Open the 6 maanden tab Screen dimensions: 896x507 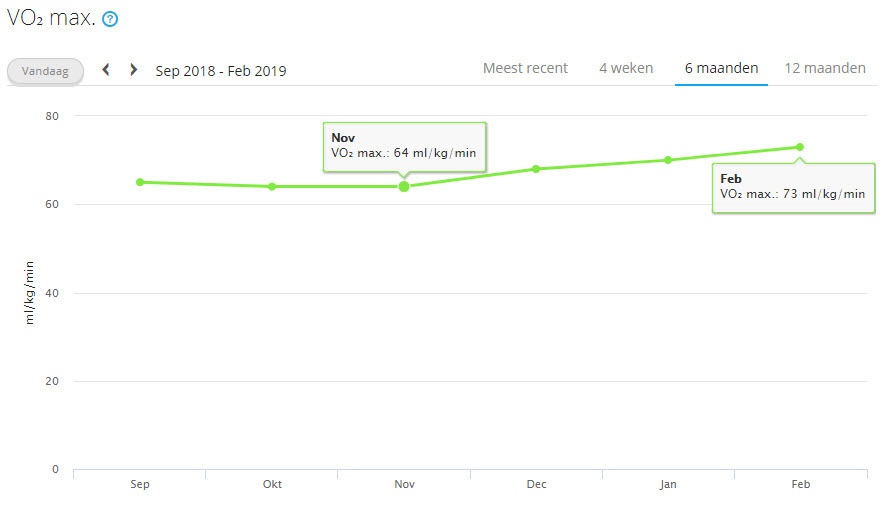(721, 68)
